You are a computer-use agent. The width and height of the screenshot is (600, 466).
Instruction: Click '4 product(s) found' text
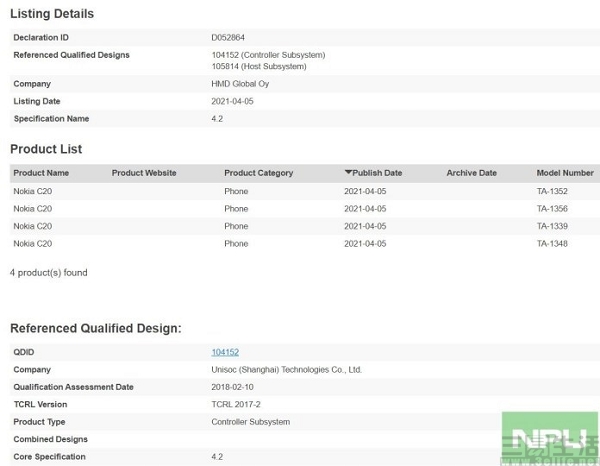(49, 272)
